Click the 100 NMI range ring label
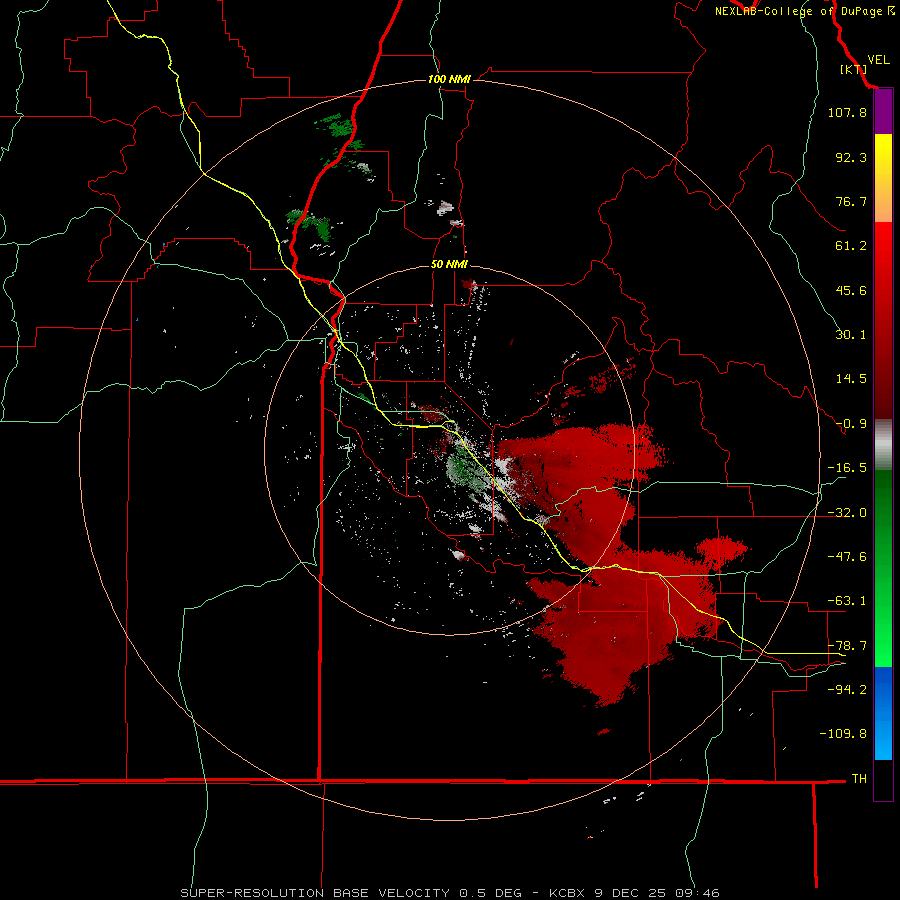900x900 pixels. (x=449, y=79)
